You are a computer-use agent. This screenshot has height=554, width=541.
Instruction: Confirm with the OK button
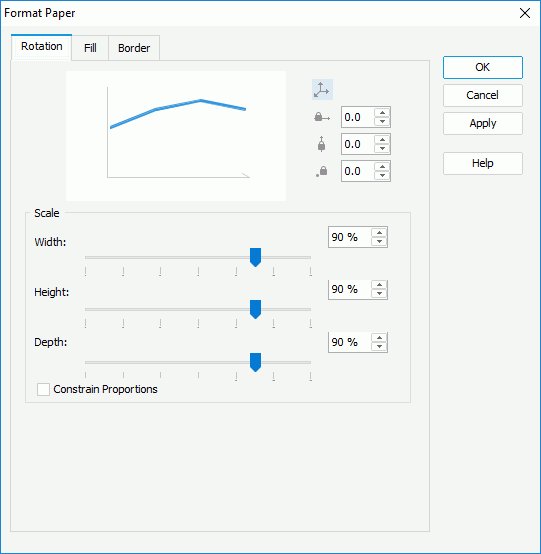tap(483, 67)
